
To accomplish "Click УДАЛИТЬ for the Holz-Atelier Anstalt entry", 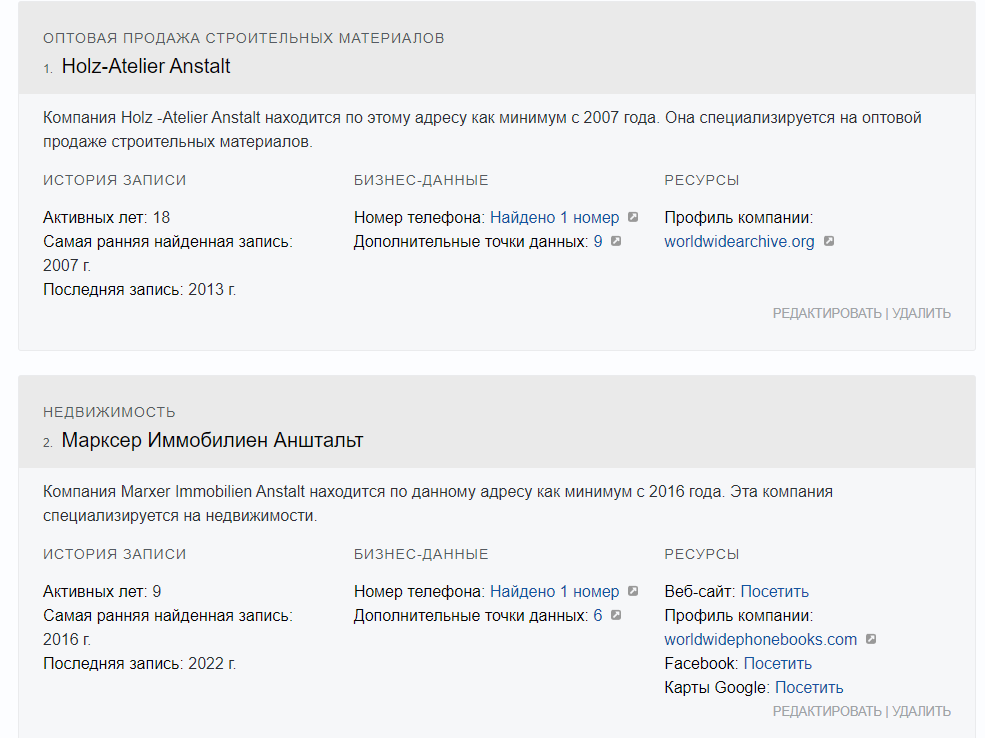I will coord(921,313).
